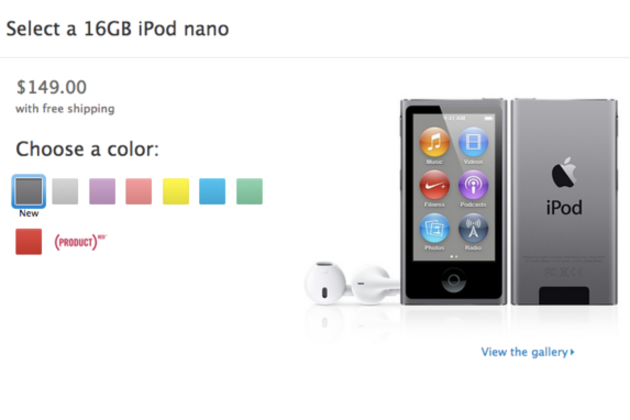Click the (PRODUCT)RED label text

tap(76, 242)
